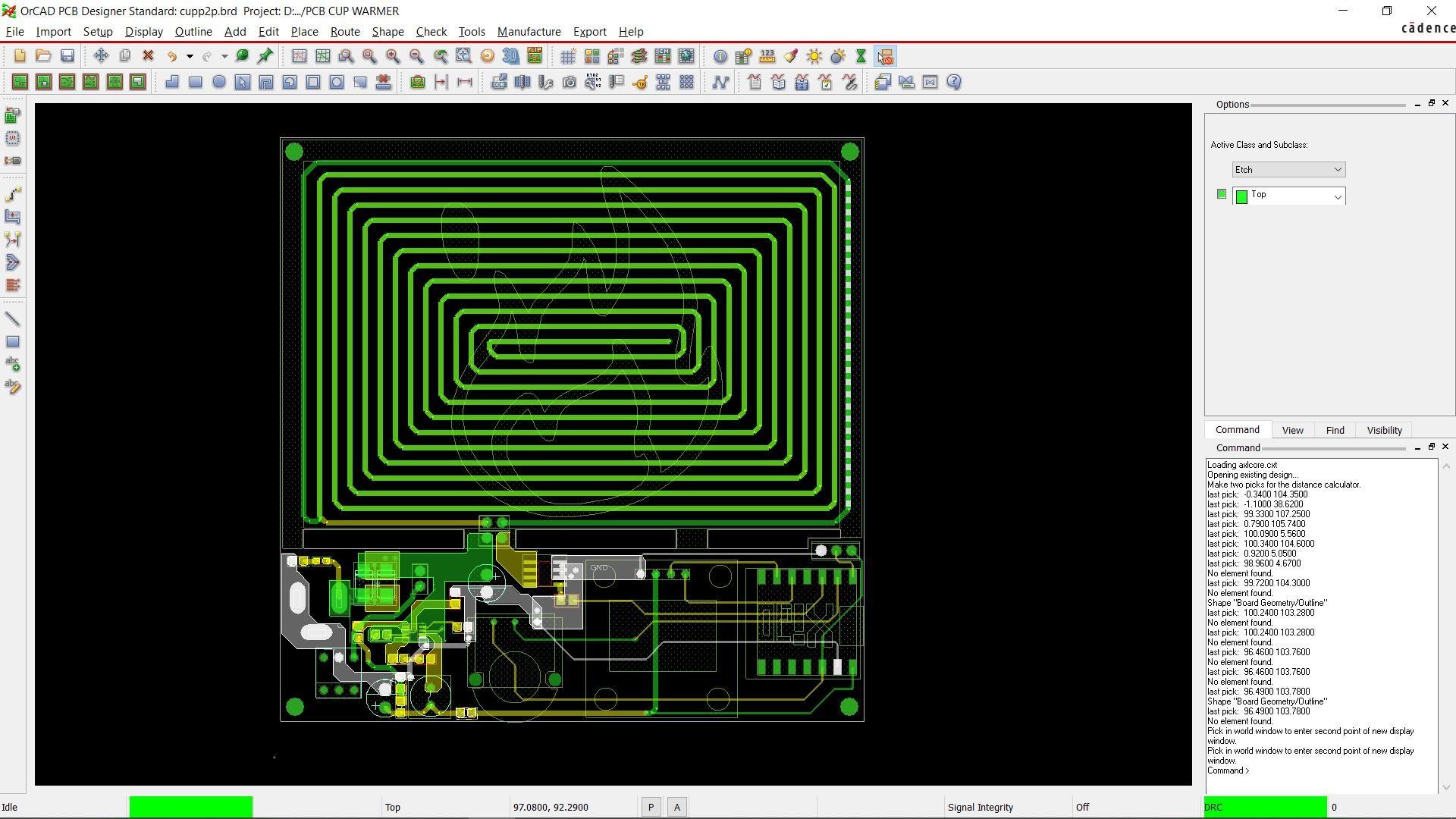Click the color swatch beside Top subclass
Image resolution: width=1456 pixels, height=819 pixels.
pos(1241,196)
